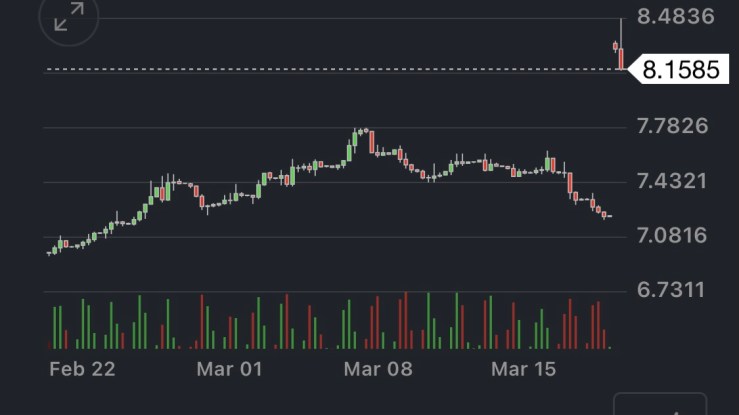This screenshot has height=415, width=739.
Task: Click the current price tag 8.1585
Action: tap(679, 71)
